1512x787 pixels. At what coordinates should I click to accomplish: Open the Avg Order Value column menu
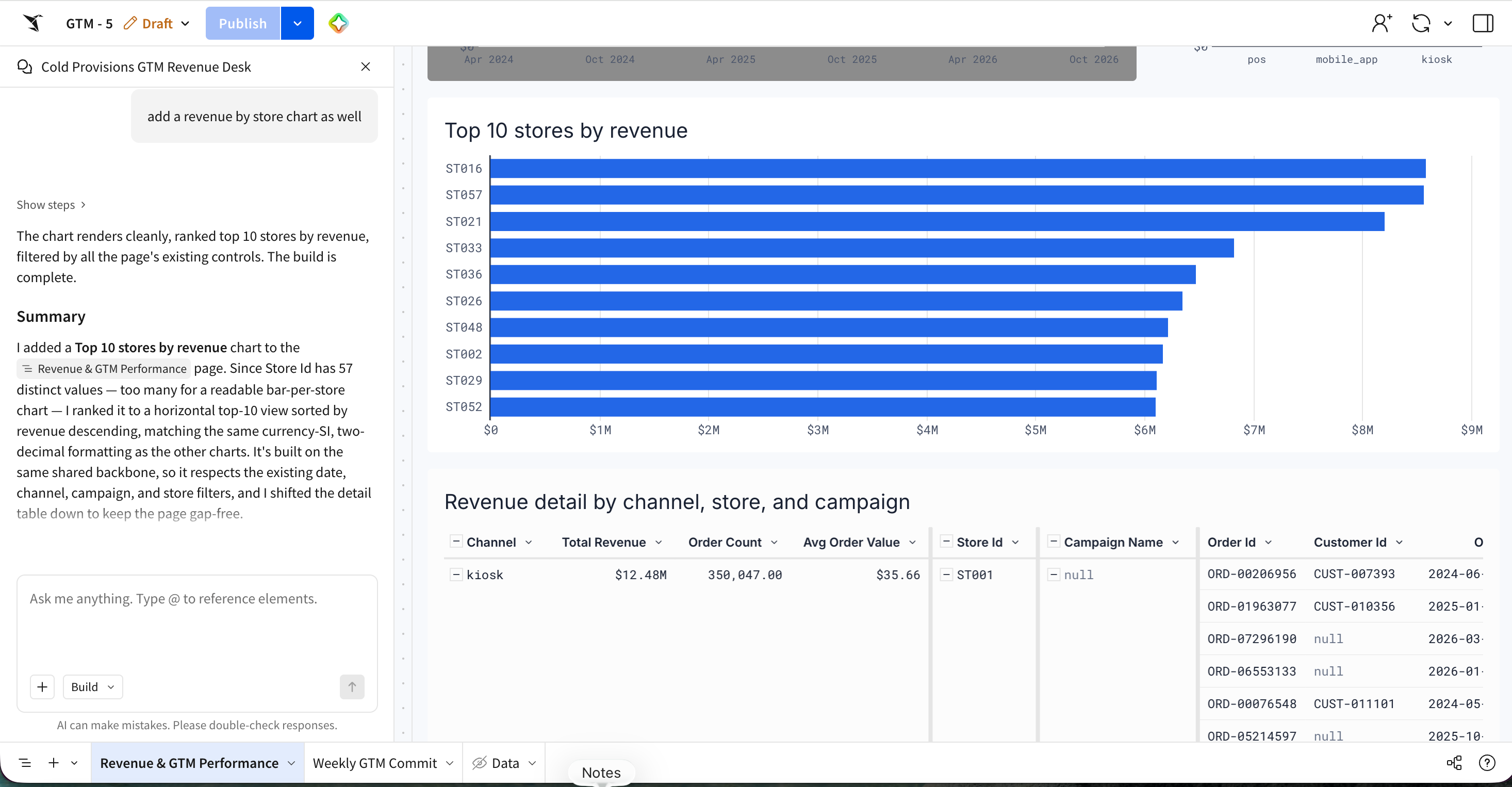tap(913, 542)
